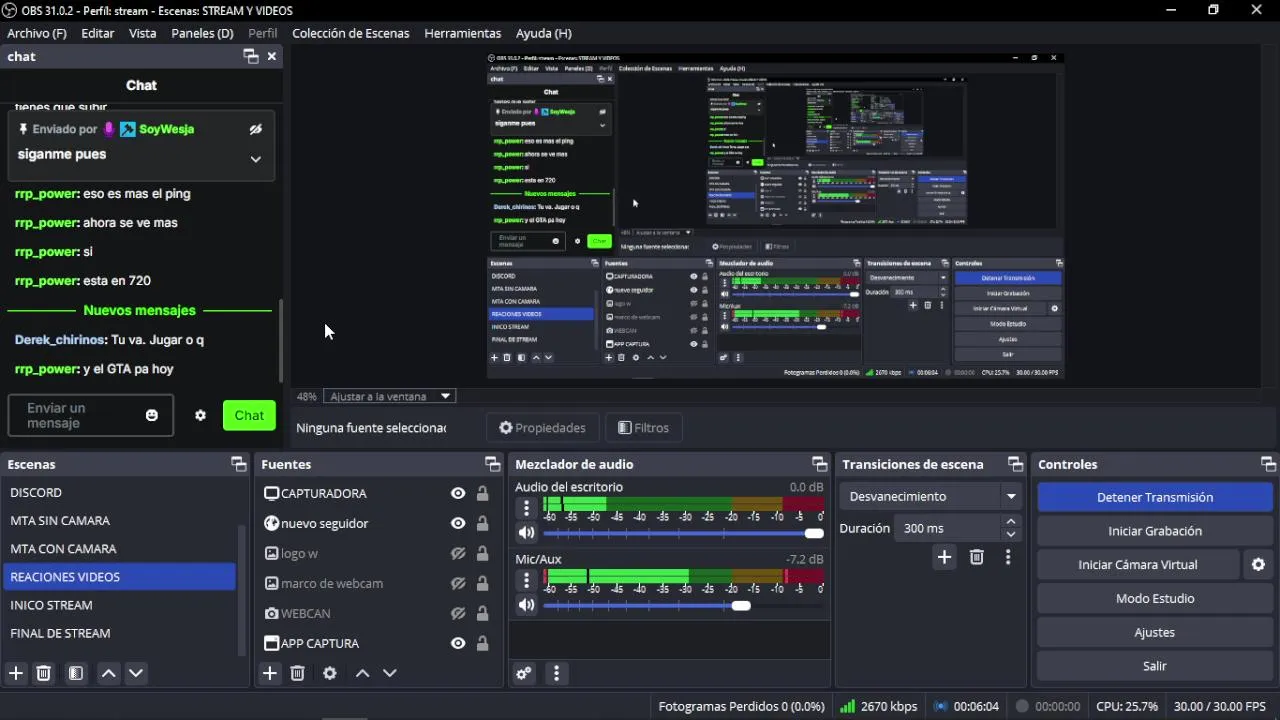This screenshot has width=1280, height=720.
Task: Delete selected scene with trash icon
Action: (44, 673)
